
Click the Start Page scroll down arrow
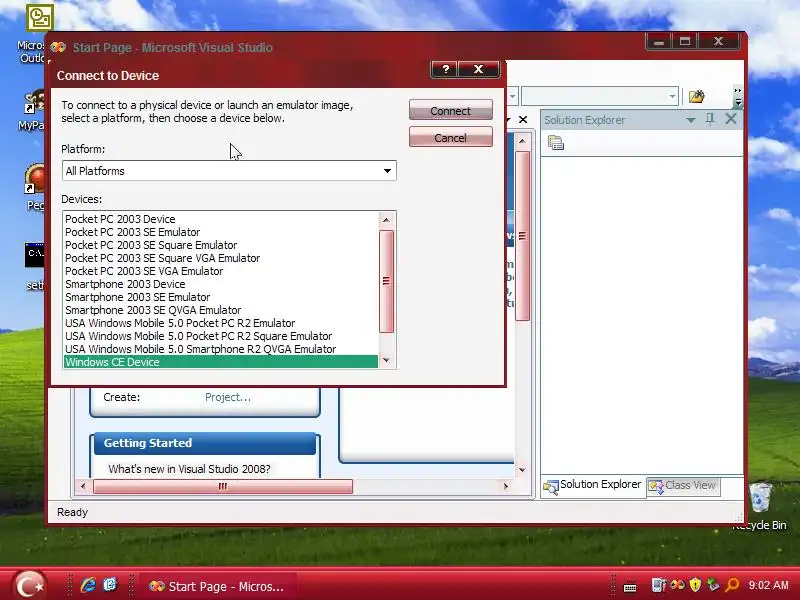click(522, 469)
